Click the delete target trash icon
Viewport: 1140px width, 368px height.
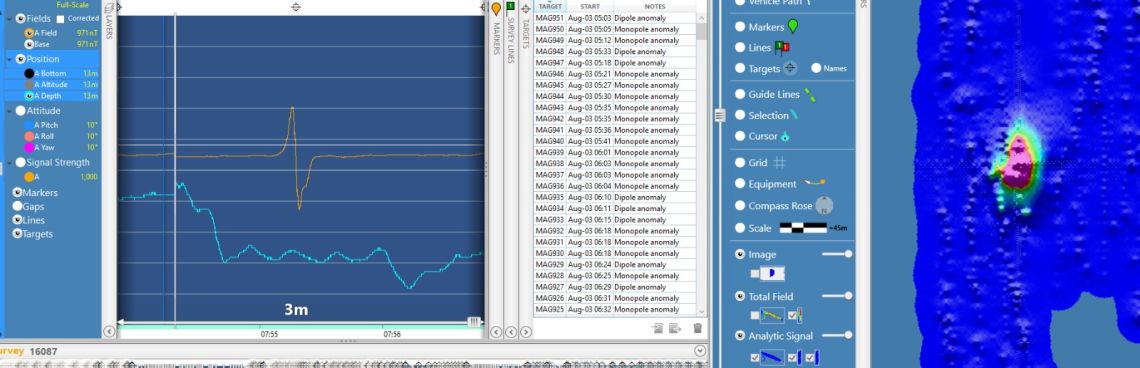[x=697, y=328]
